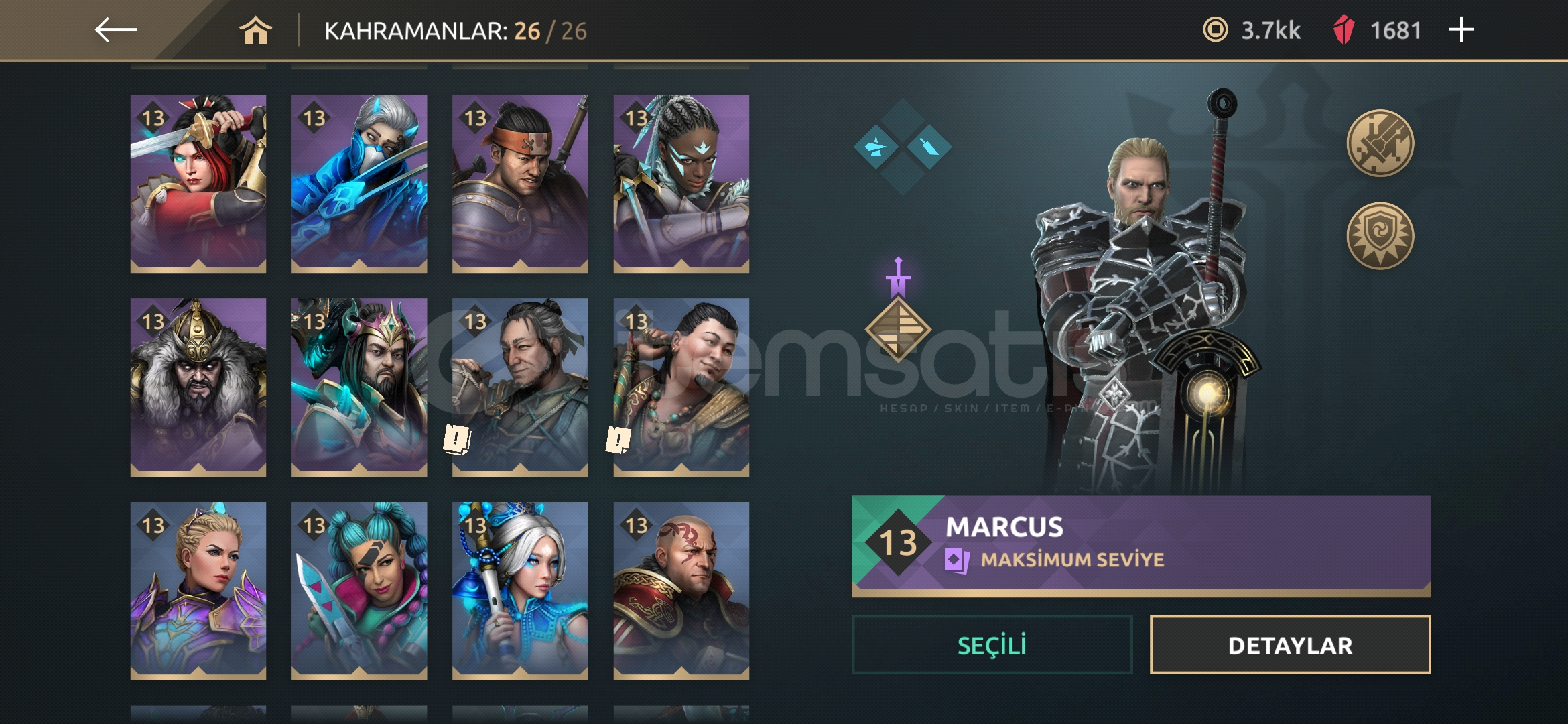Screen dimensions: 1568x724
Task: Choose the bald tattooed warrior card
Action: tap(681, 591)
